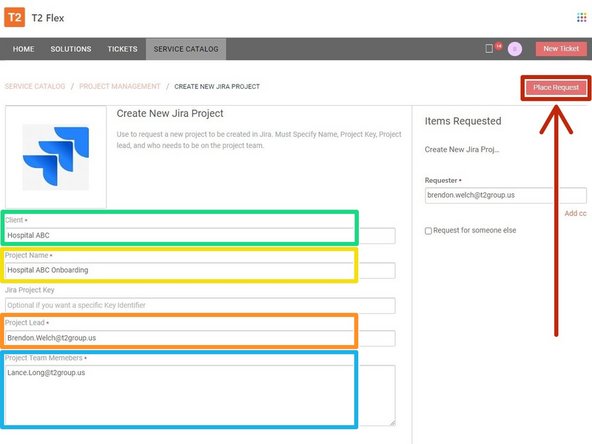Image resolution: width=592 pixels, height=444 pixels.
Task: Focus the Jira Project Key field
Action: pyautogui.click(x=200, y=305)
